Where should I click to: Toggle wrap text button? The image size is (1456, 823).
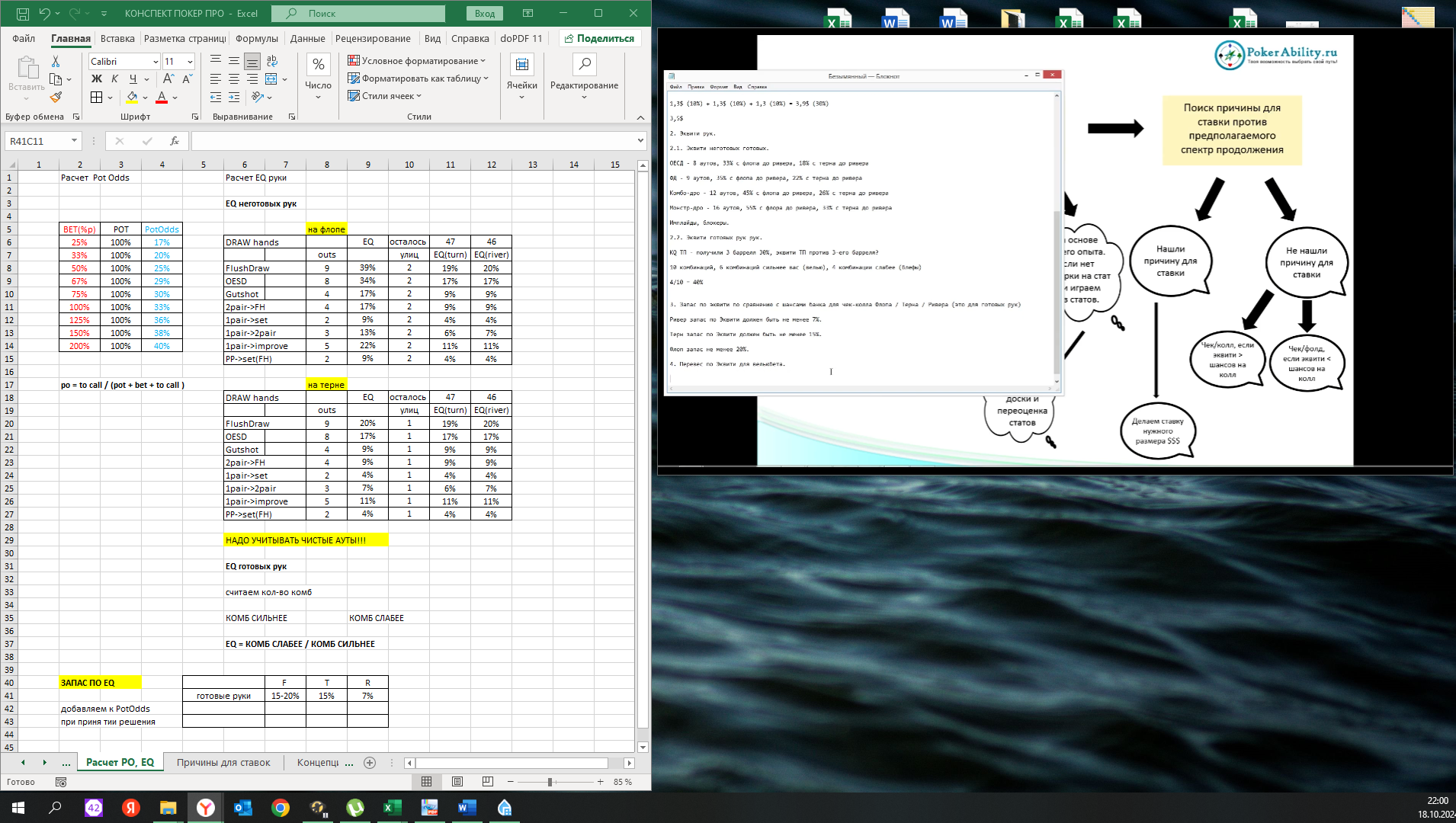point(272,60)
